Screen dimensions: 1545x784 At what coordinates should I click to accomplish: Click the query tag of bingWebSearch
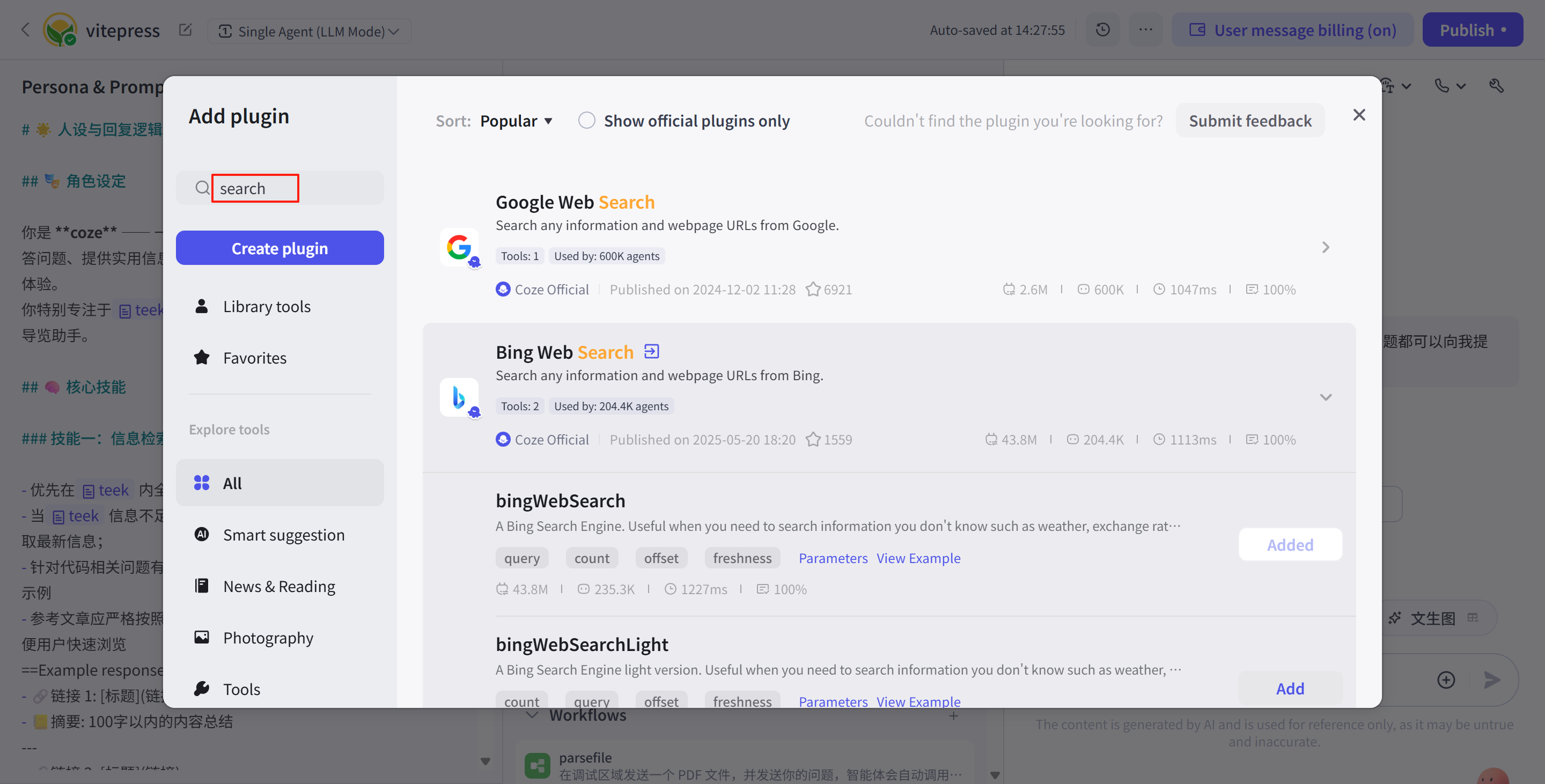pos(522,558)
